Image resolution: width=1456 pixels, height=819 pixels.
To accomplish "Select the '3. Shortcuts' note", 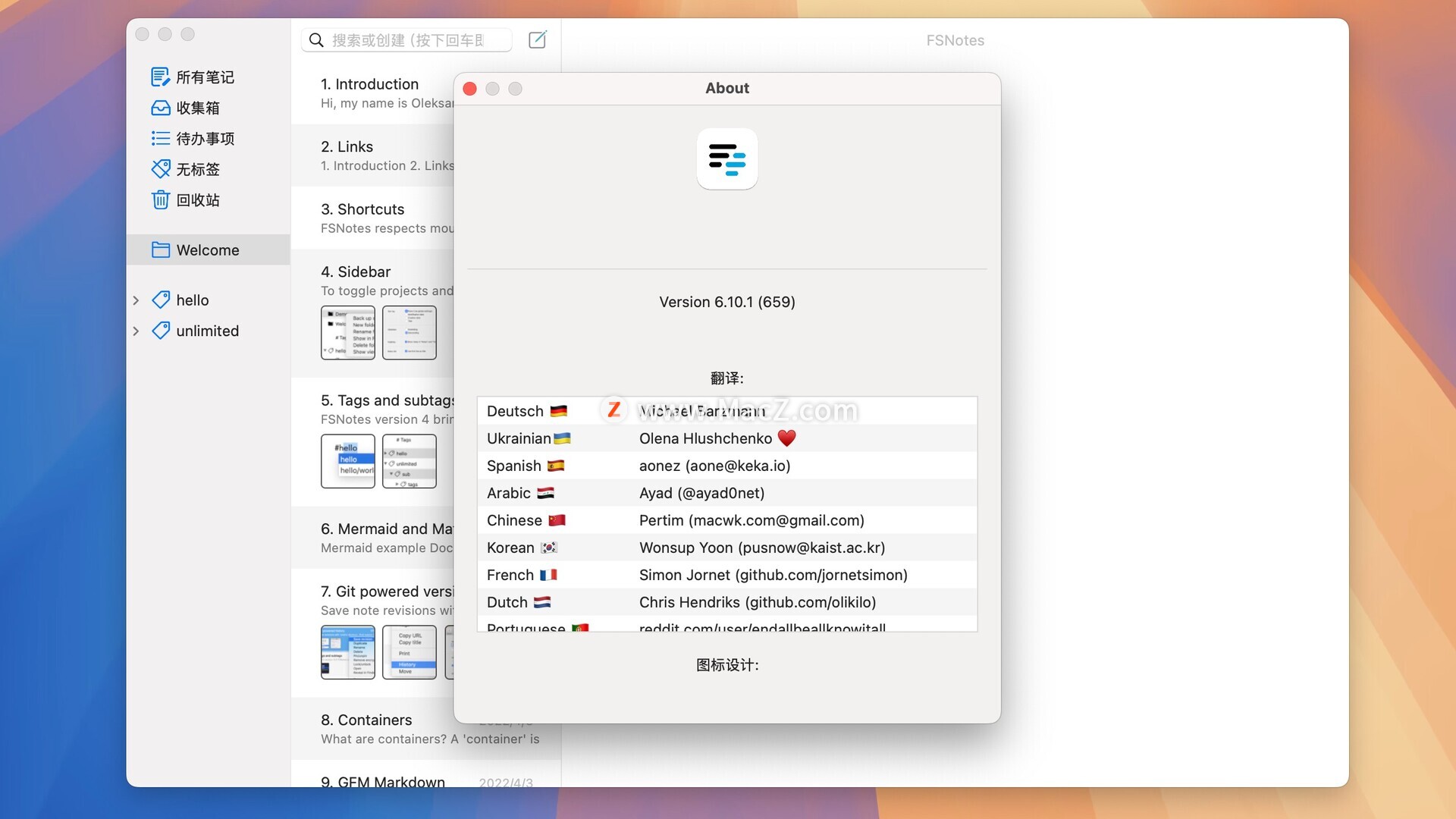I will pos(372,218).
